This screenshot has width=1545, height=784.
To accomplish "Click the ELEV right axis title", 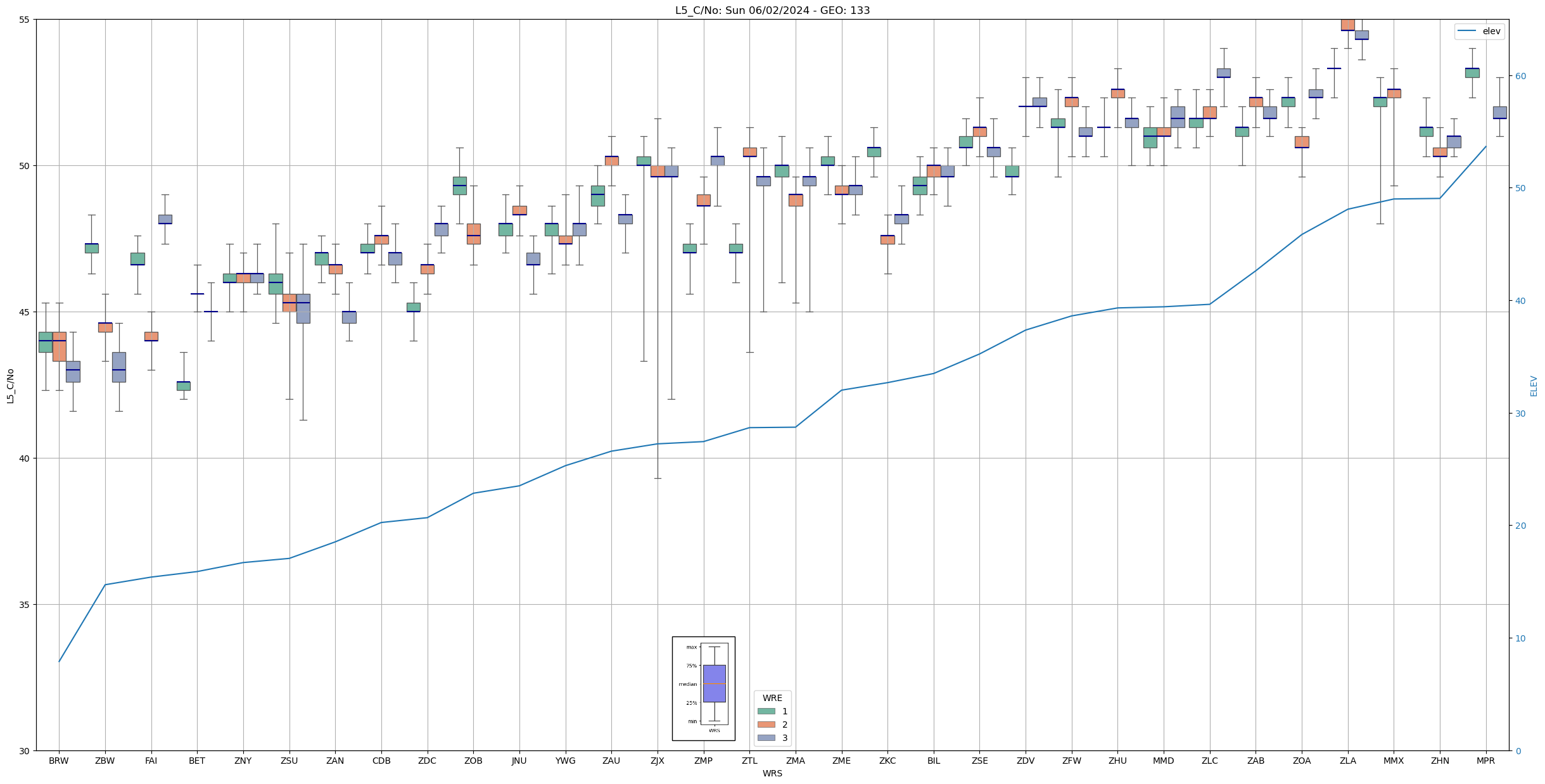I will [x=1534, y=386].
